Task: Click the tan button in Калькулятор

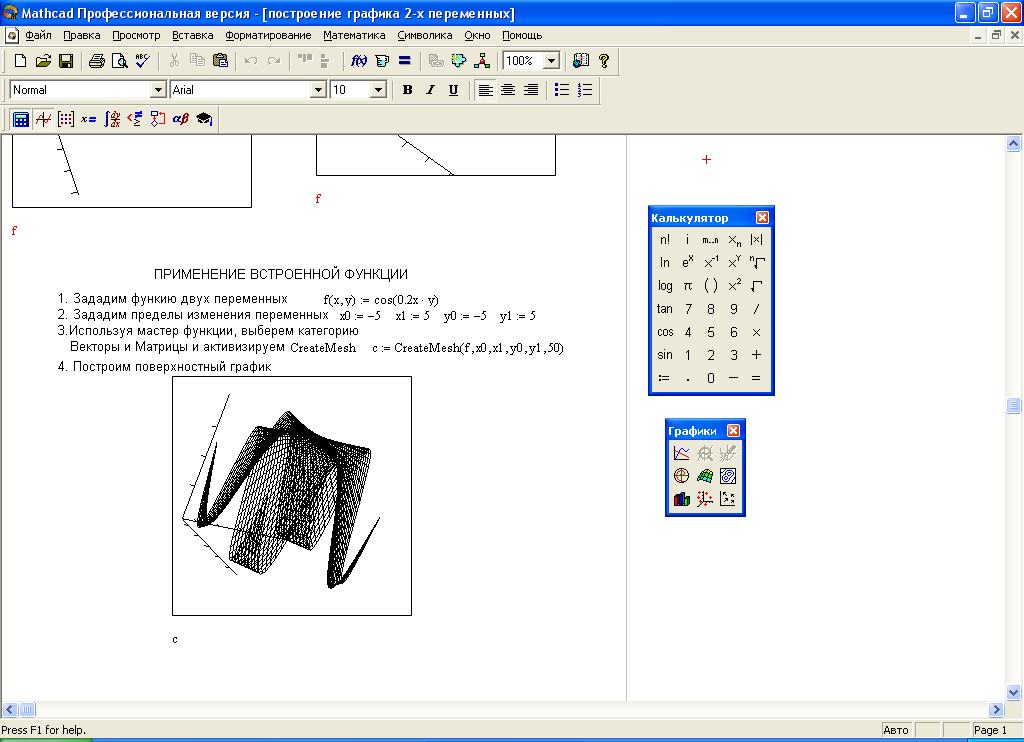Action: (665, 309)
